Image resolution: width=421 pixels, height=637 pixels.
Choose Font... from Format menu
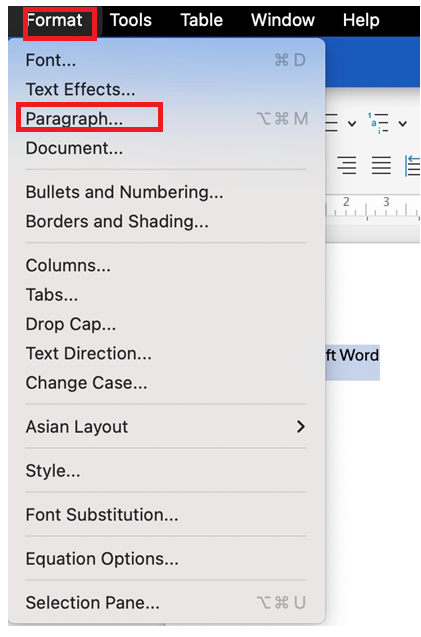pos(166,60)
